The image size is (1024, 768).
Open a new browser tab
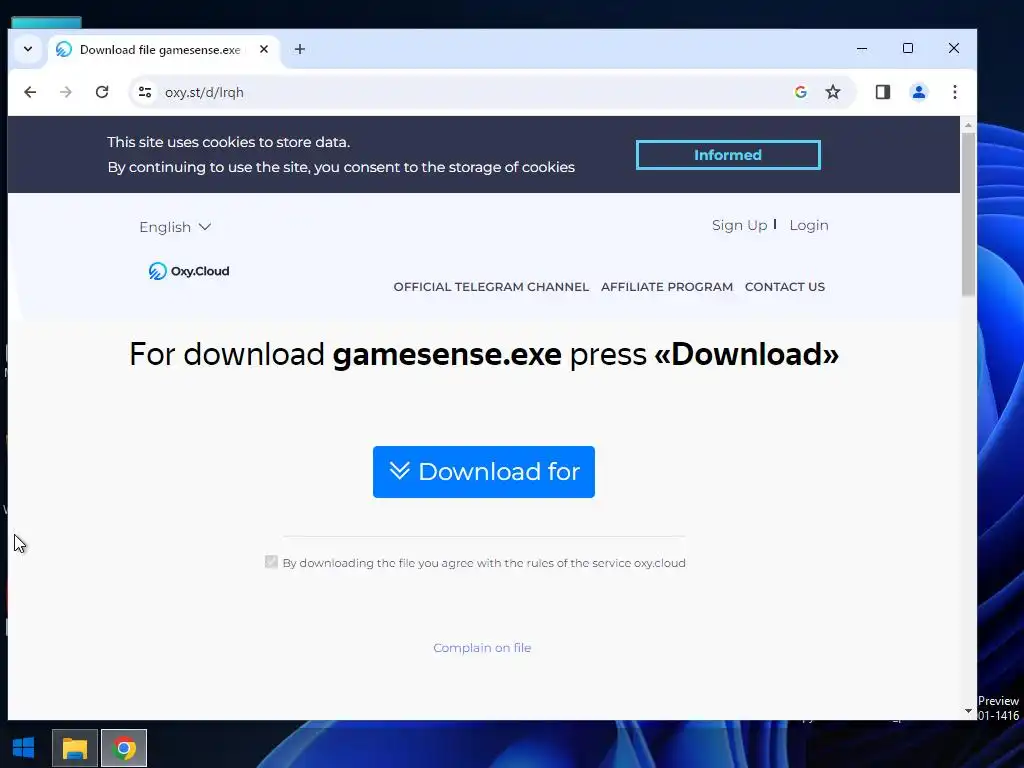tap(300, 49)
